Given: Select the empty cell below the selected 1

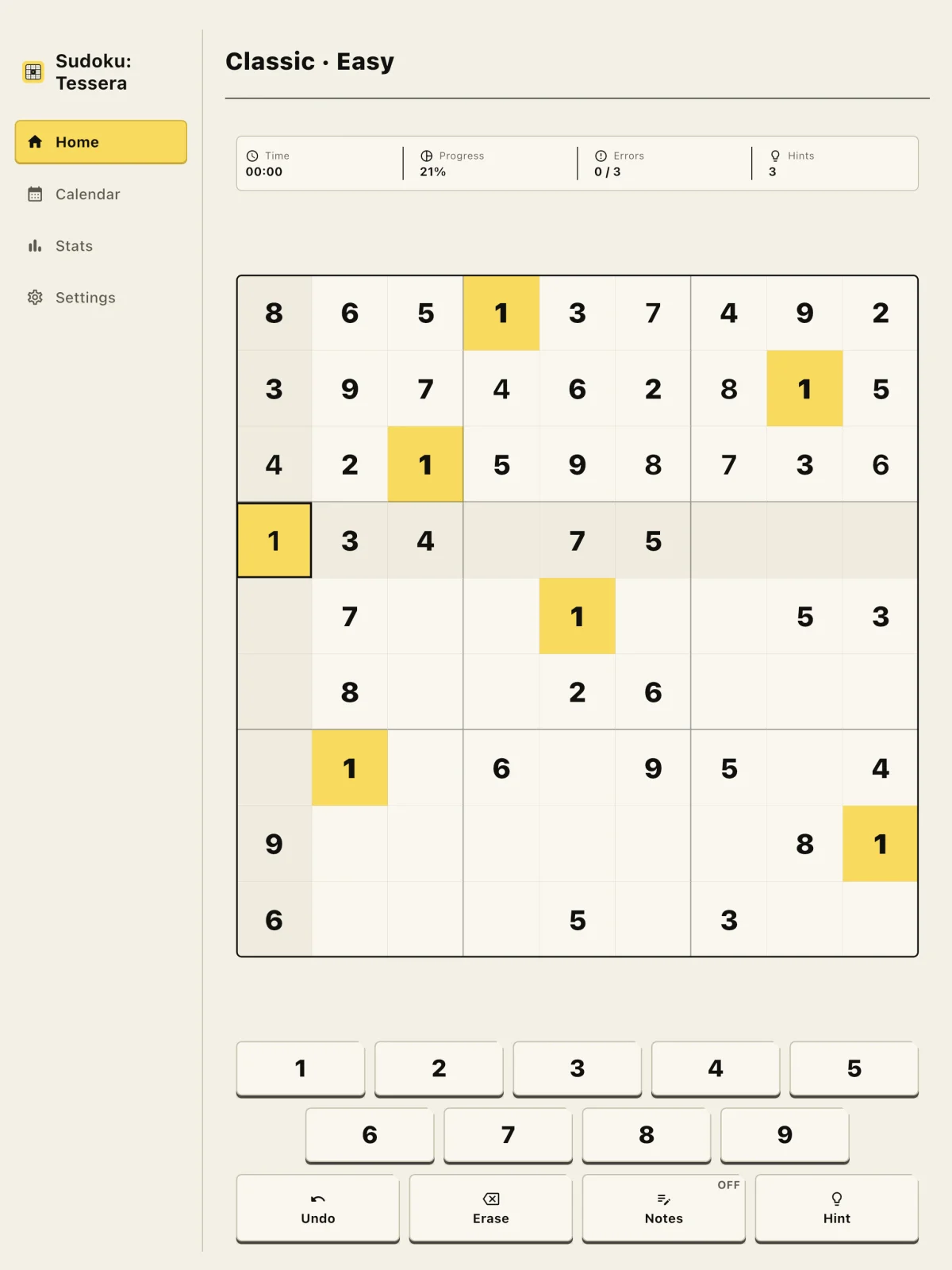Looking at the screenshot, I should point(274,617).
